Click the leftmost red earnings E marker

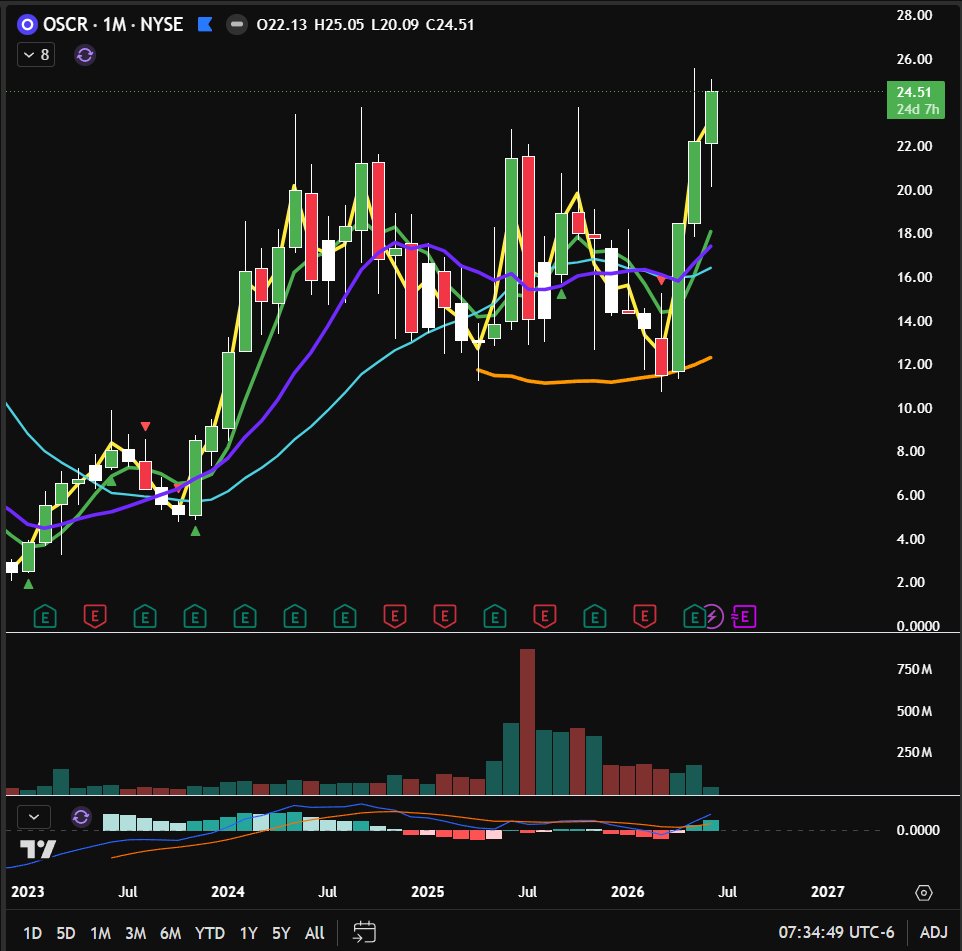(95, 617)
